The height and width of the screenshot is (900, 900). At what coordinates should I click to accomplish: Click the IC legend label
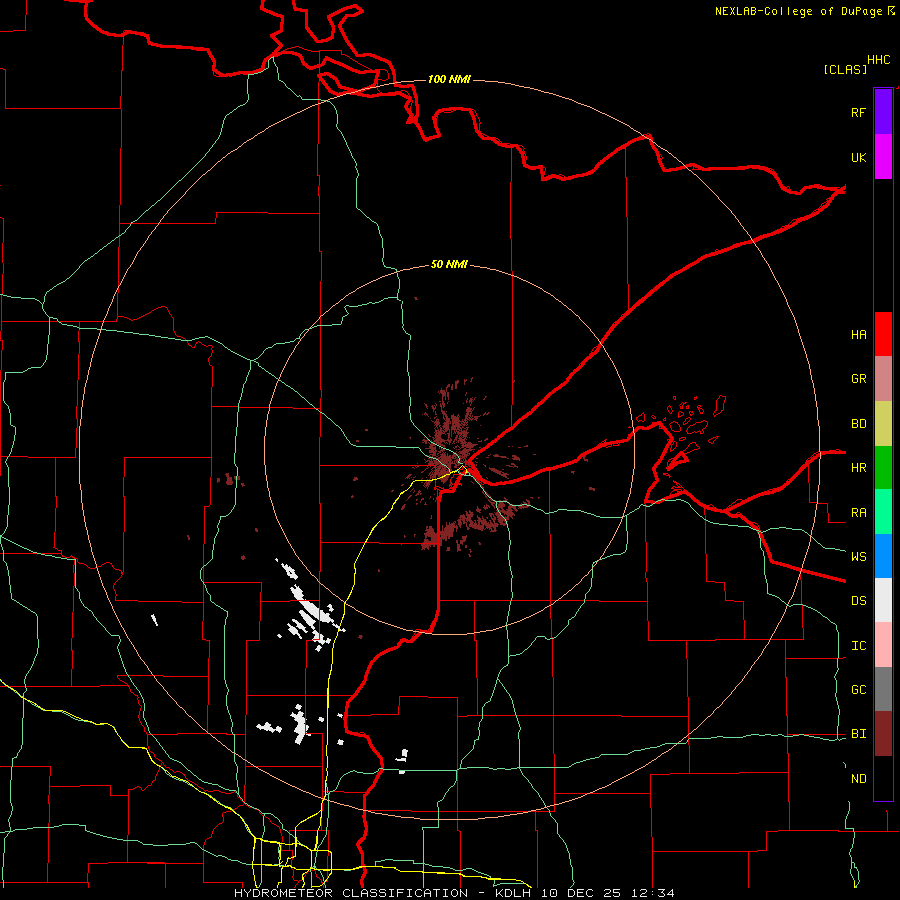click(x=858, y=646)
